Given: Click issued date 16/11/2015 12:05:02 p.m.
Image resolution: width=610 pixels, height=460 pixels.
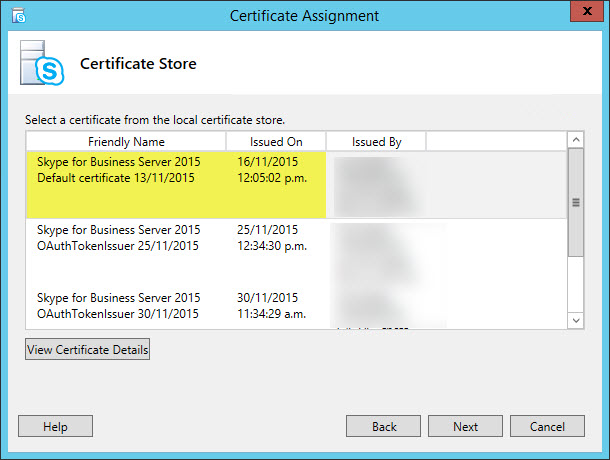Looking at the screenshot, I should click(272, 170).
